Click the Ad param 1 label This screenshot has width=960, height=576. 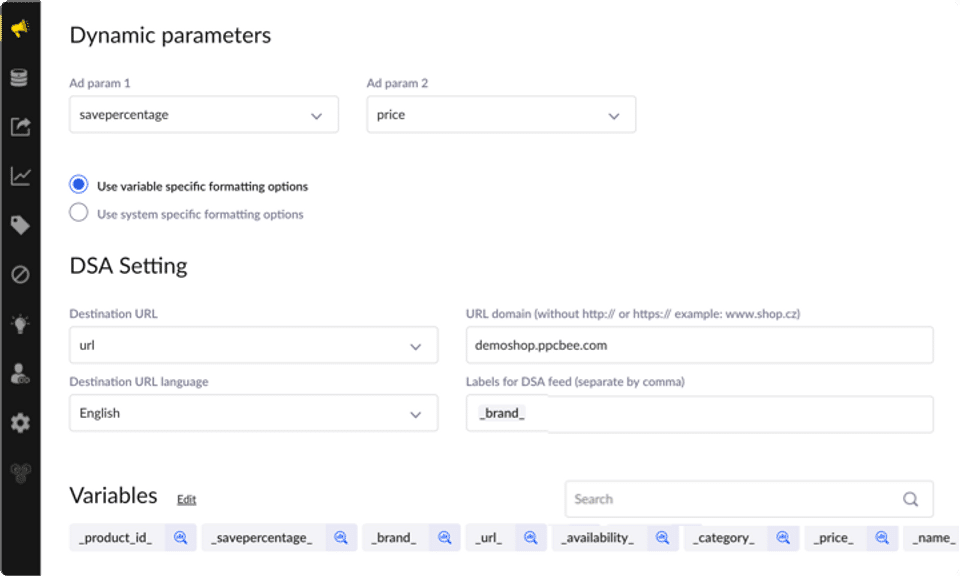(100, 83)
